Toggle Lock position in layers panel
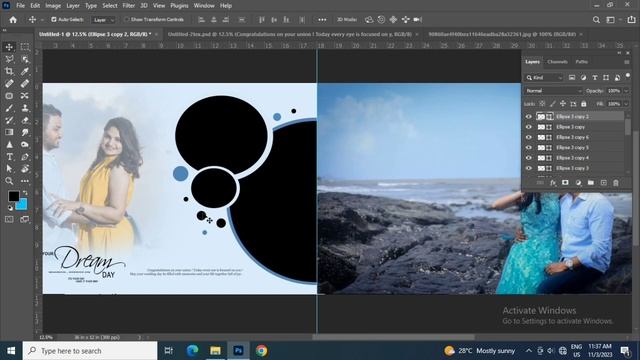The width and height of the screenshot is (640, 360). 563,104
